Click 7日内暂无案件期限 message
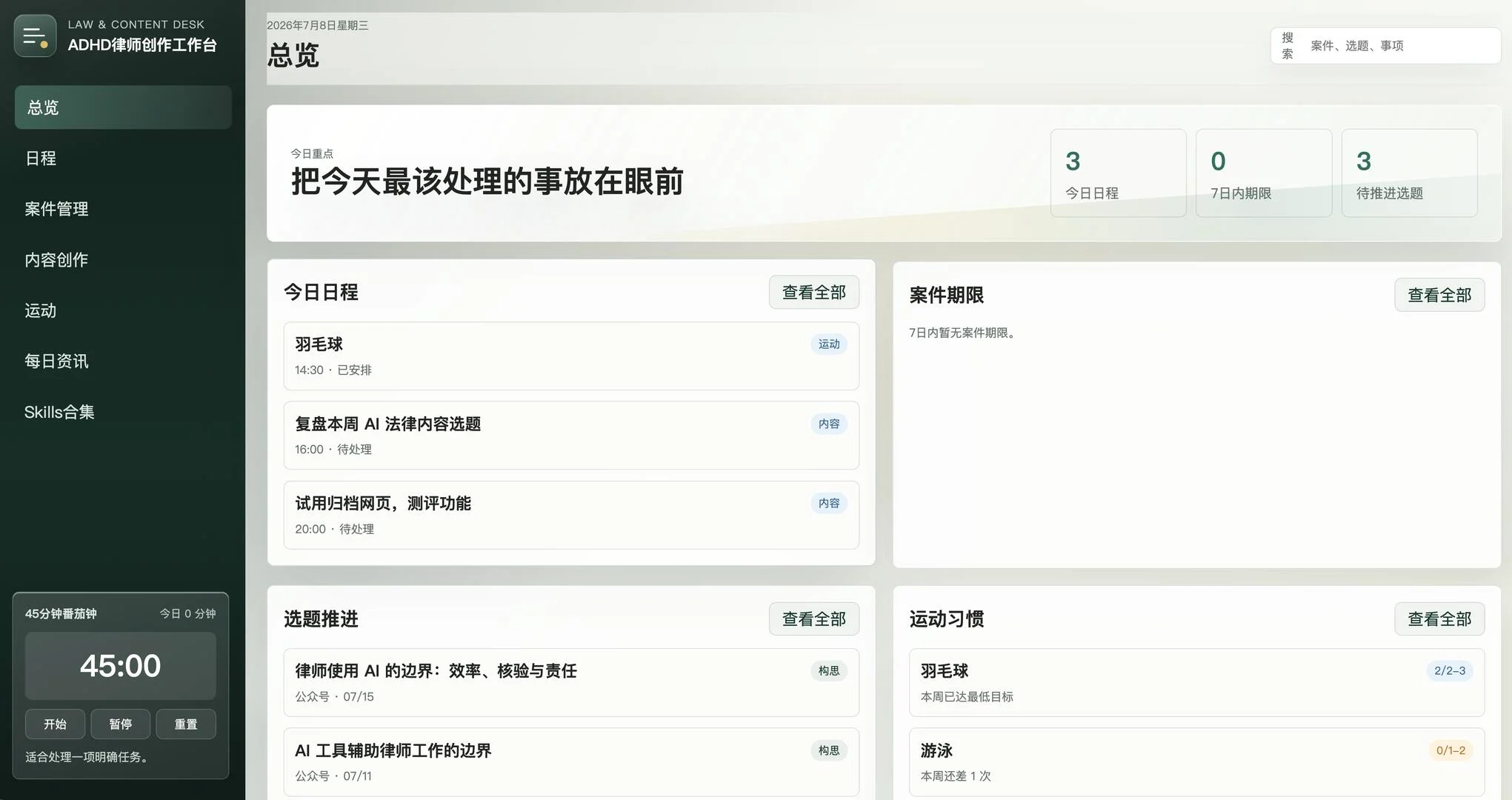 (x=965, y=333)
